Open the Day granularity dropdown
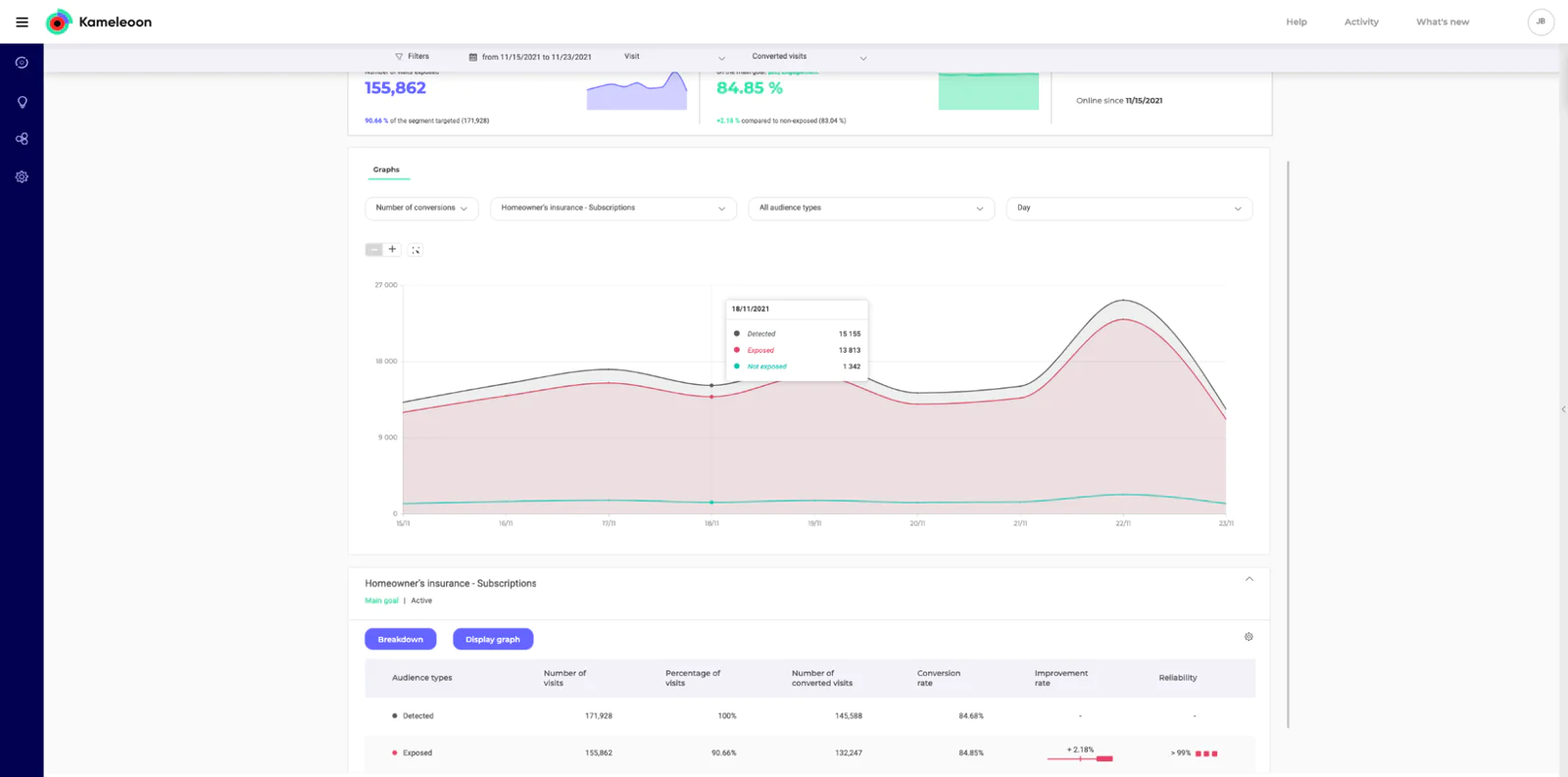Viewport: 1568px width, 777px height. click(1128, 208)
